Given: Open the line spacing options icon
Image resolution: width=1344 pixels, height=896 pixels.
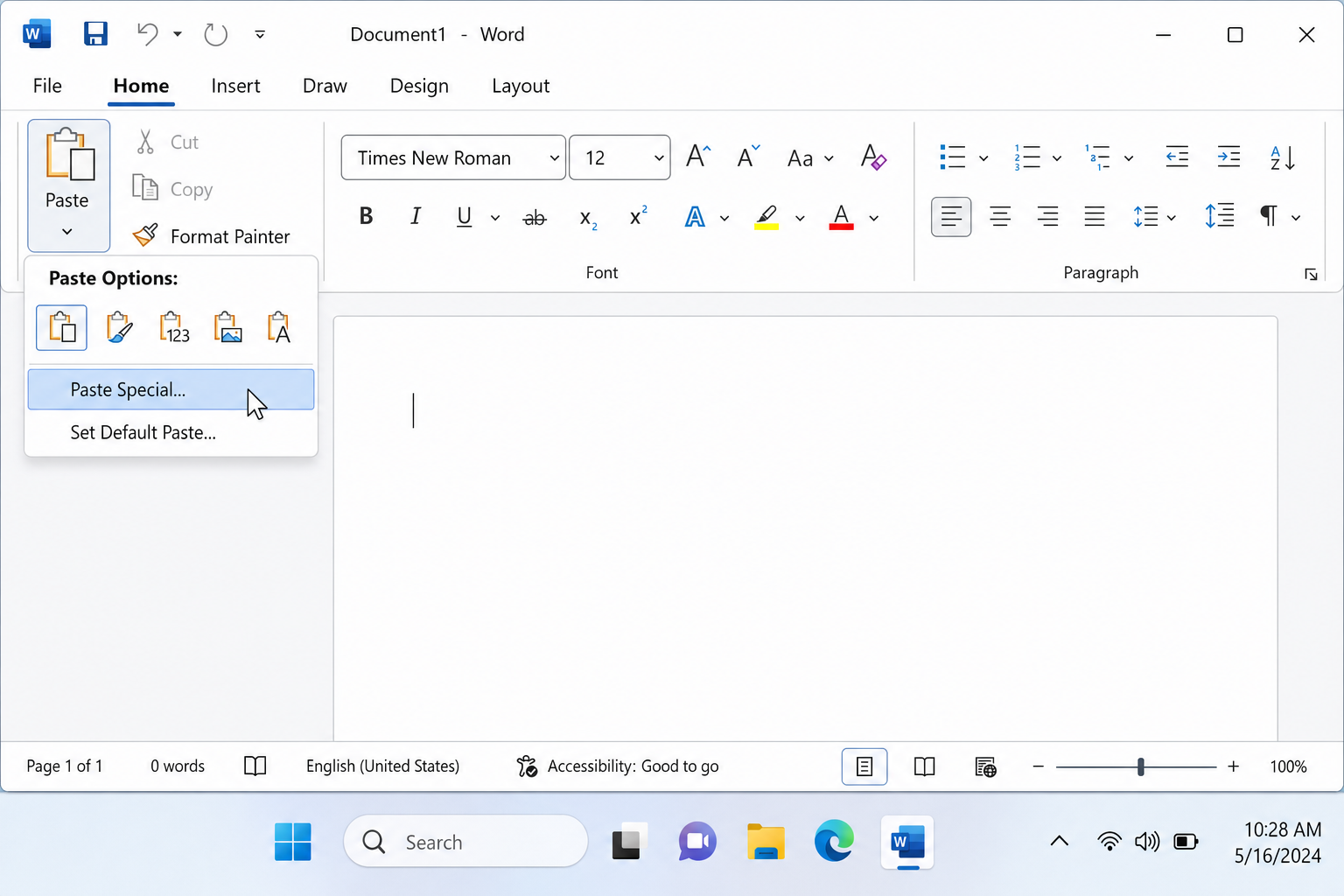Looking at the screenshot, I should point(1146,216).
